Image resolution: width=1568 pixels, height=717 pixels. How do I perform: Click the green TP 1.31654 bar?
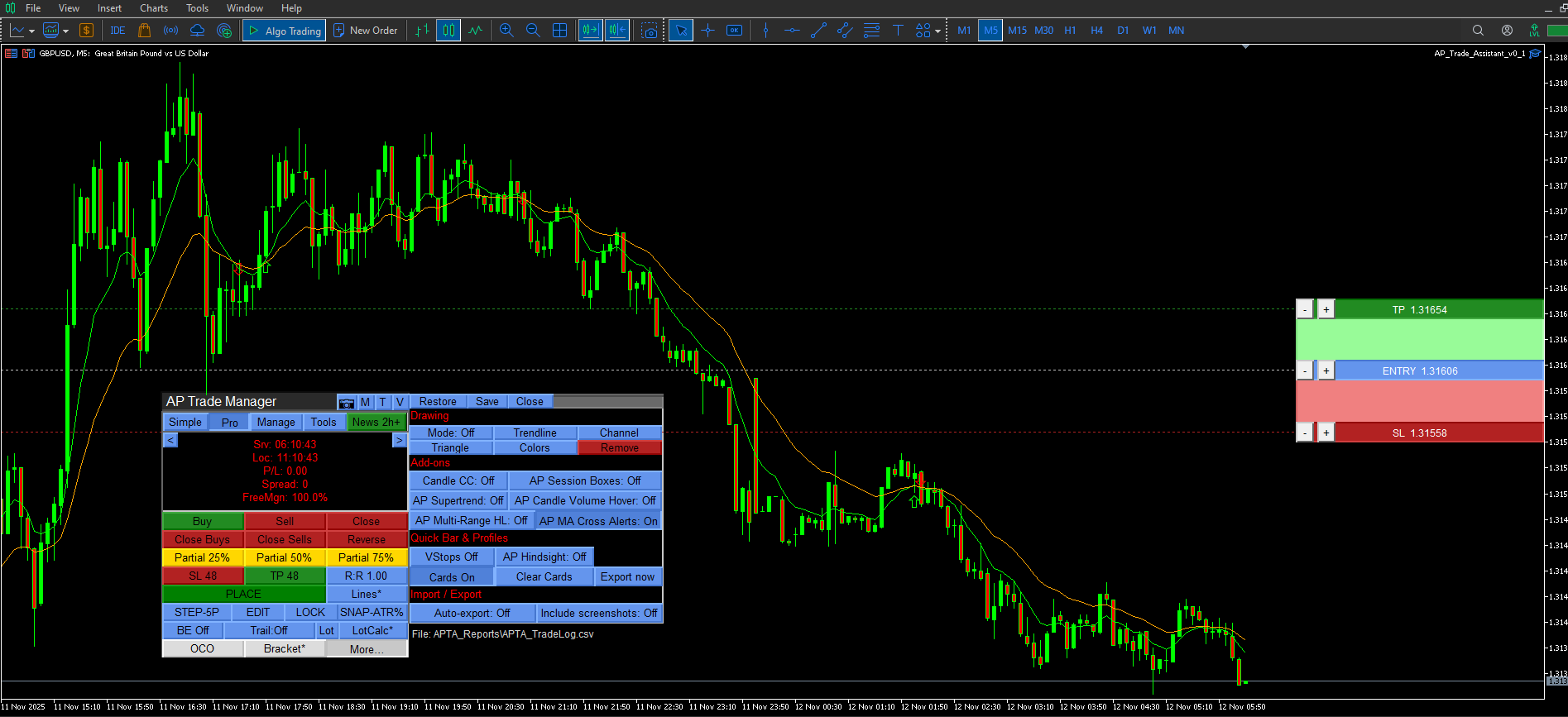tap(1439, 309)
